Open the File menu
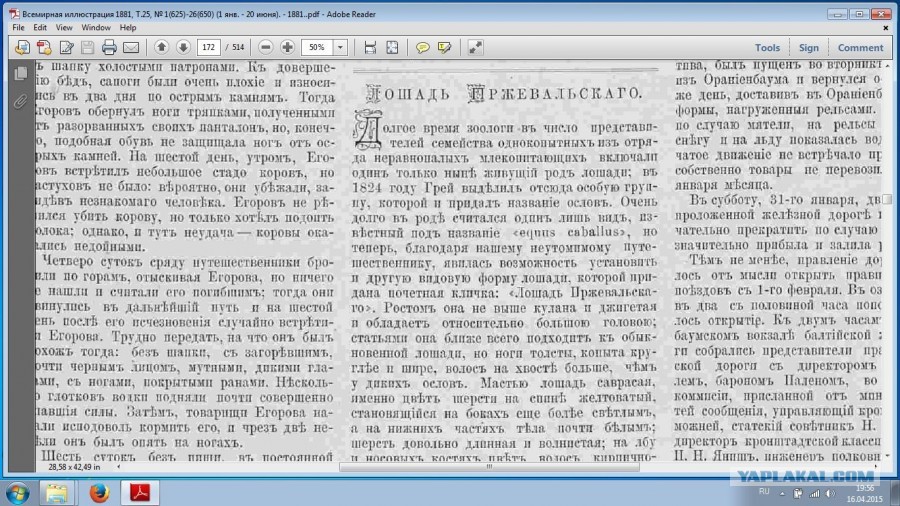Screen dimensions: 900x506 click(18, 28)
